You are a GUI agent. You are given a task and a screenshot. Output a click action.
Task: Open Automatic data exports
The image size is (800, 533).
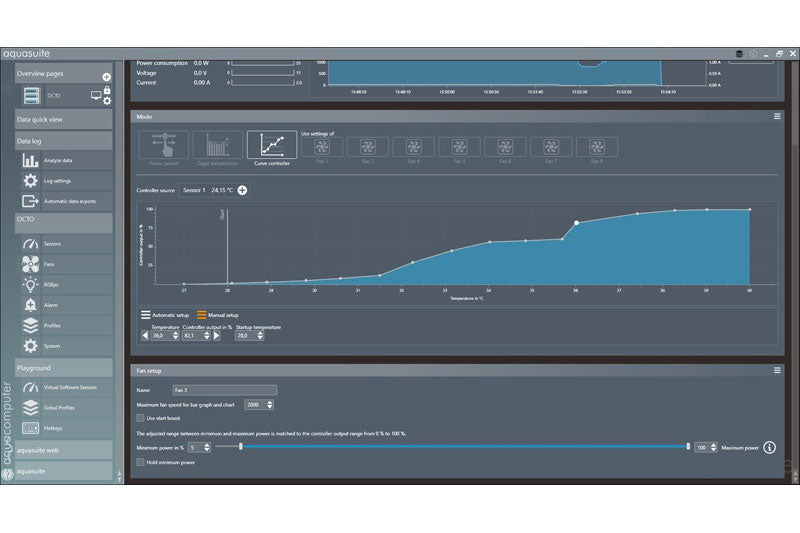[x=69, y=201]
